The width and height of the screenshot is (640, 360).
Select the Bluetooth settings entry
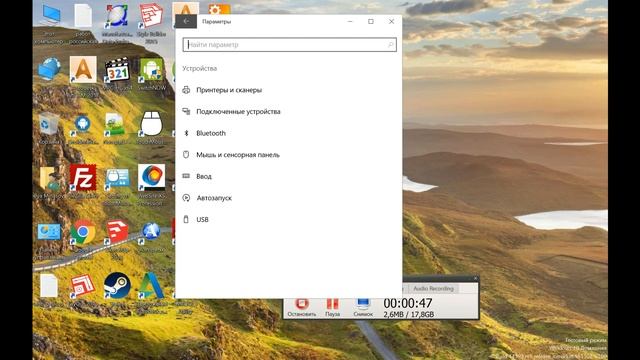[x=211, y=133]
